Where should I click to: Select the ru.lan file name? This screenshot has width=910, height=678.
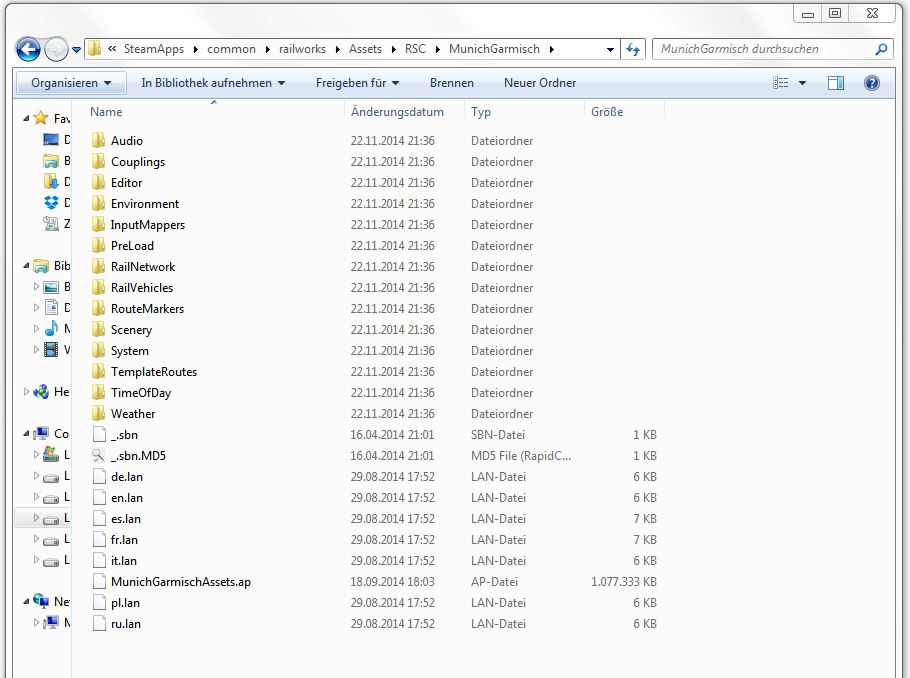125,623
